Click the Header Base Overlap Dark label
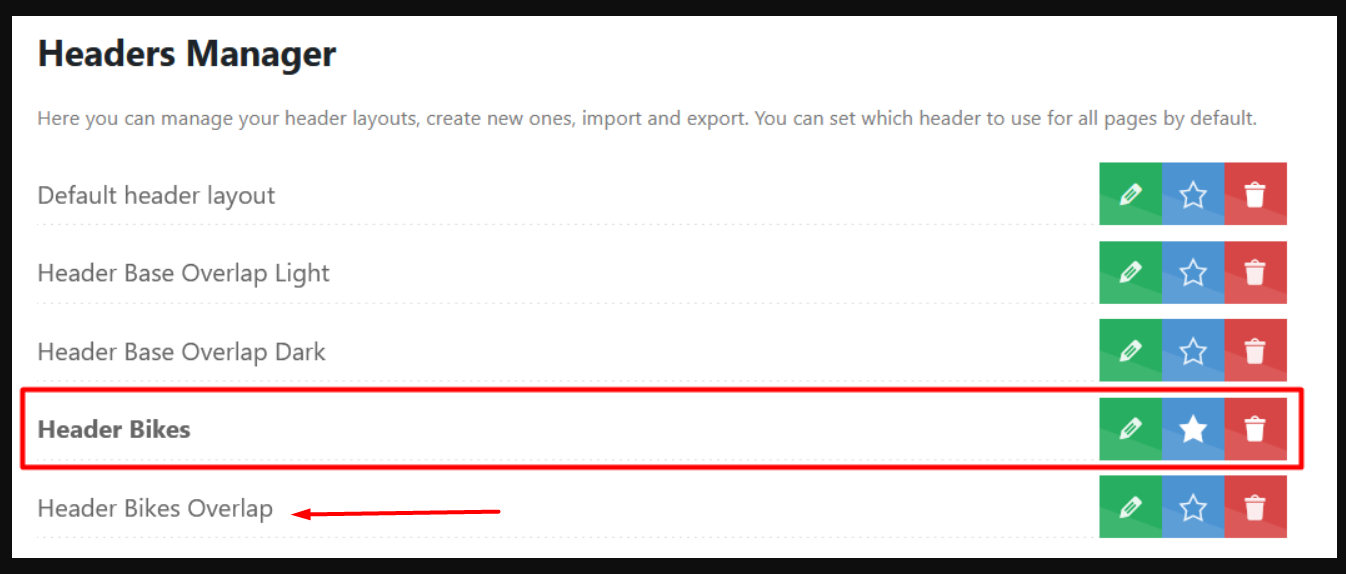Viewport: 1346px width, 574px height. click(181, 352)
